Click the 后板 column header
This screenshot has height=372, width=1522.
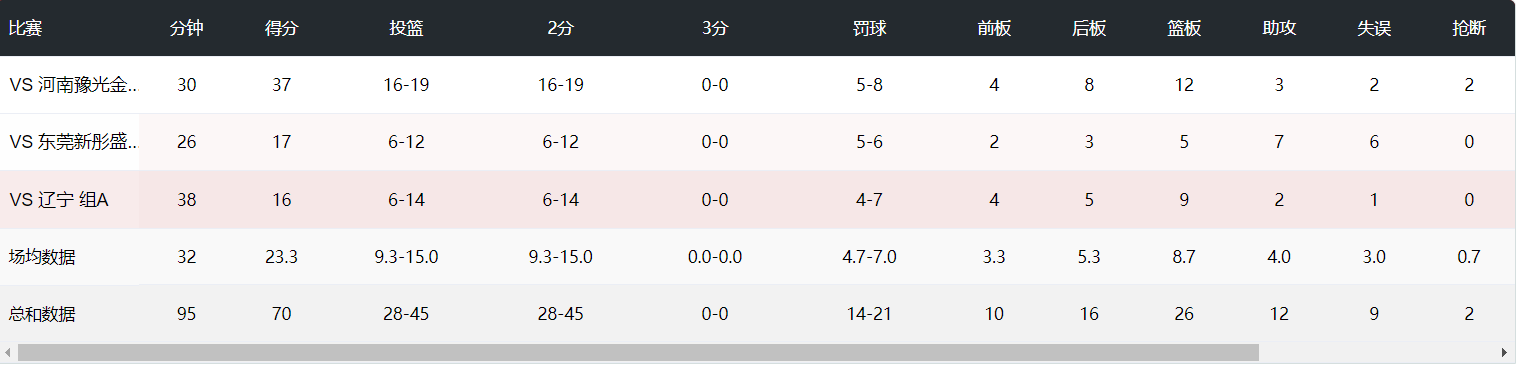click(x=1089, y=28)
